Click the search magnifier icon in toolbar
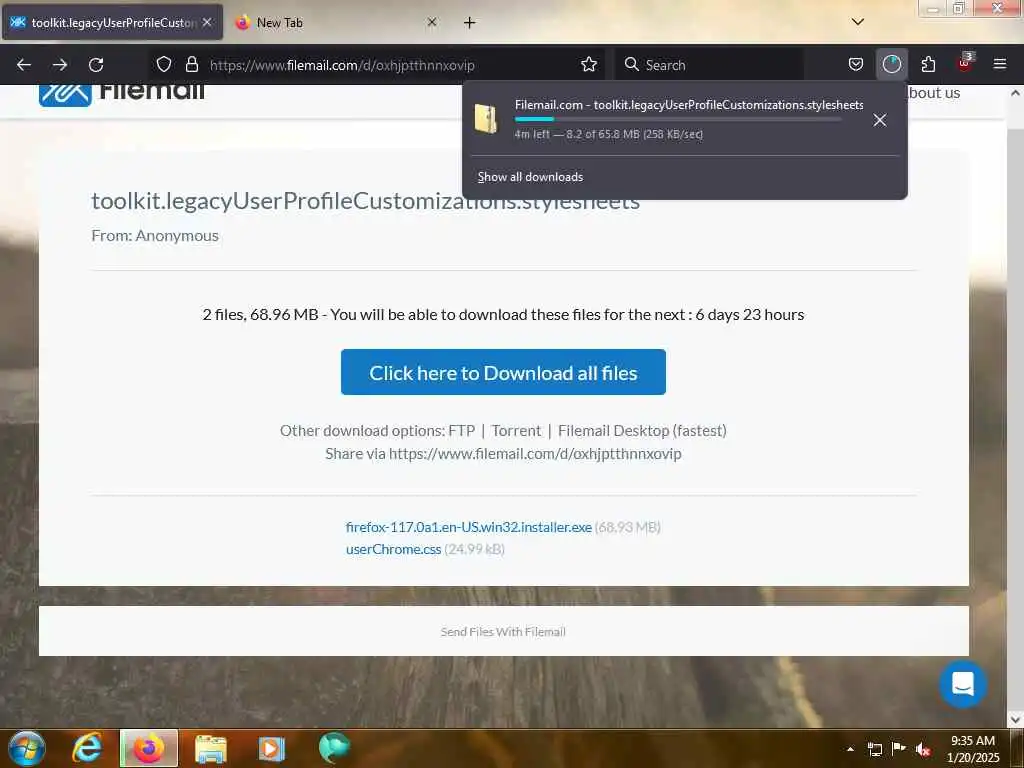 click(x=631, y=64)
